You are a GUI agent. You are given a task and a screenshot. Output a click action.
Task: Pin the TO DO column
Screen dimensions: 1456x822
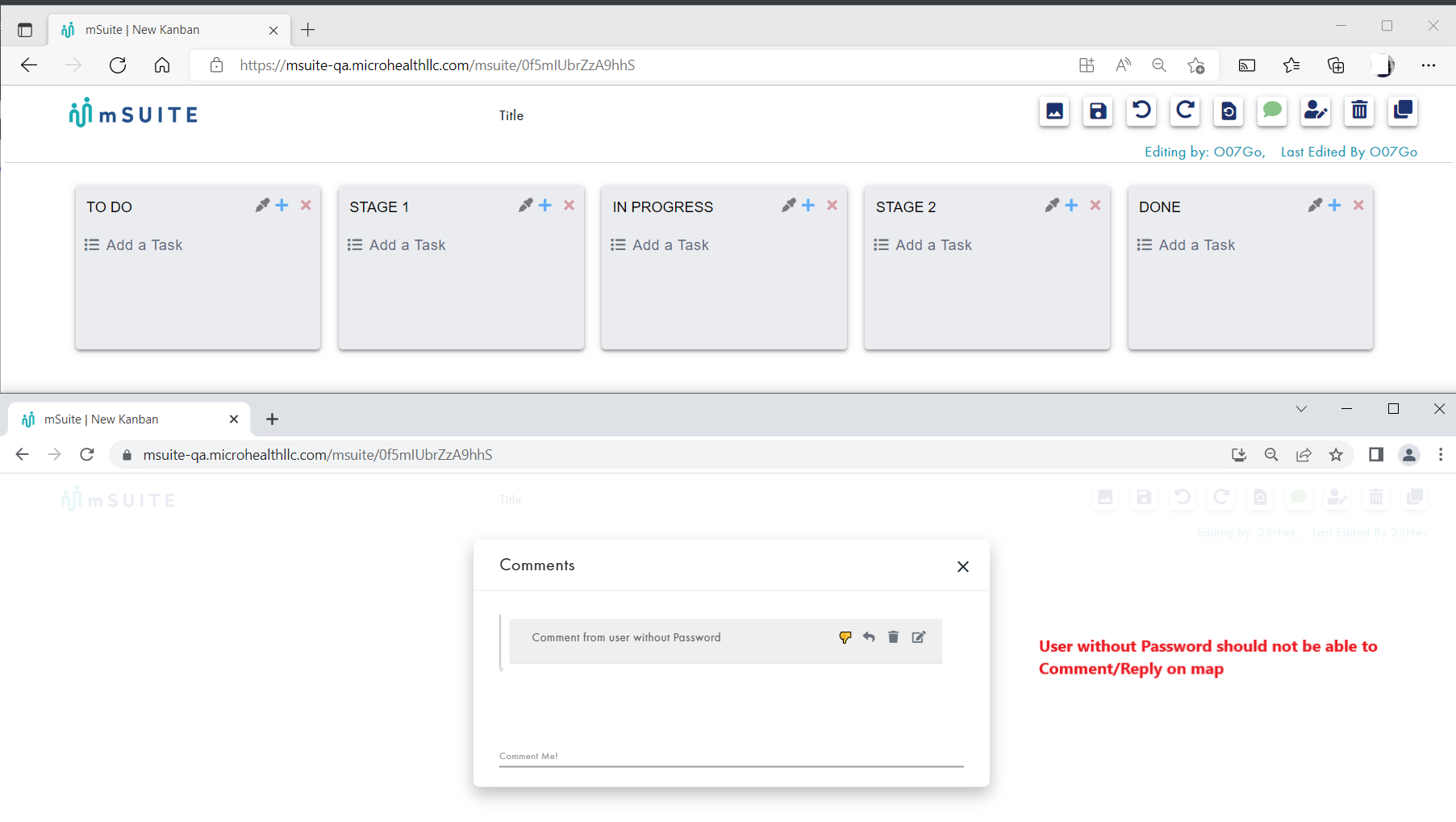pyautogui.click(x=261, y=205)
